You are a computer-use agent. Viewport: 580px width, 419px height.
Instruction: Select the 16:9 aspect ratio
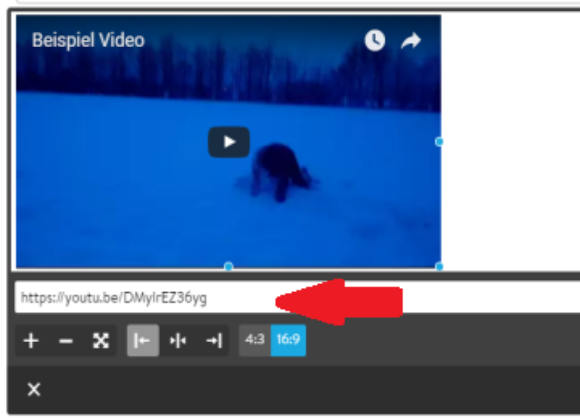[289, 340]
